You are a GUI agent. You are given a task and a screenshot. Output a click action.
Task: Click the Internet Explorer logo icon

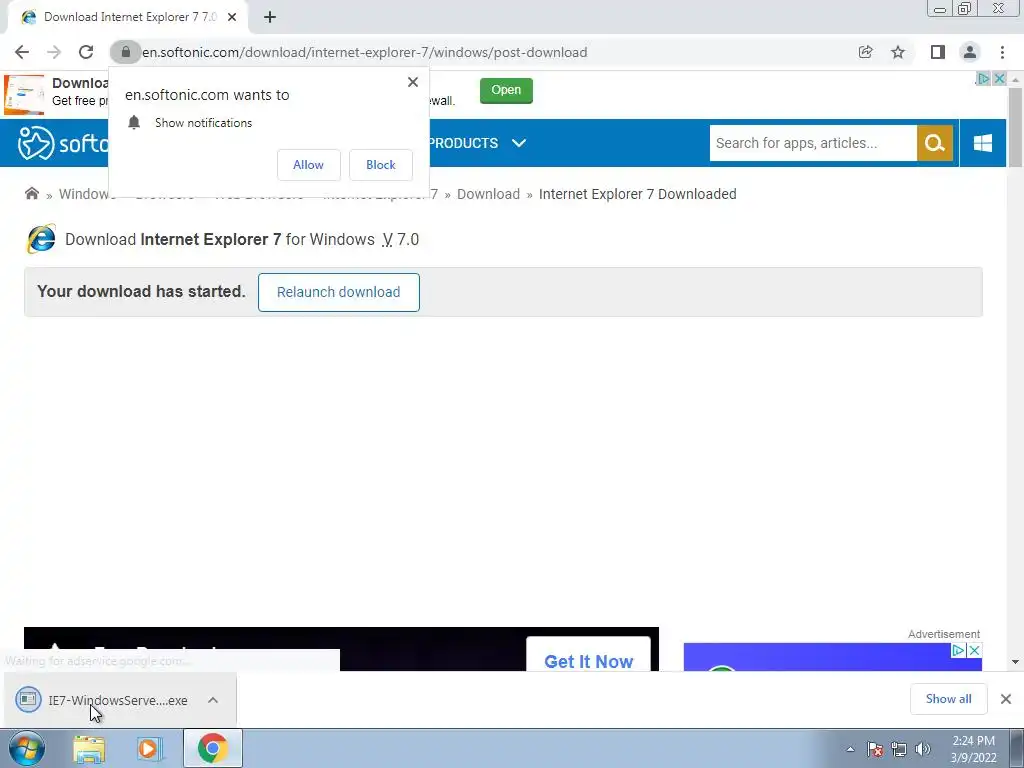click(x=40, y=239)
